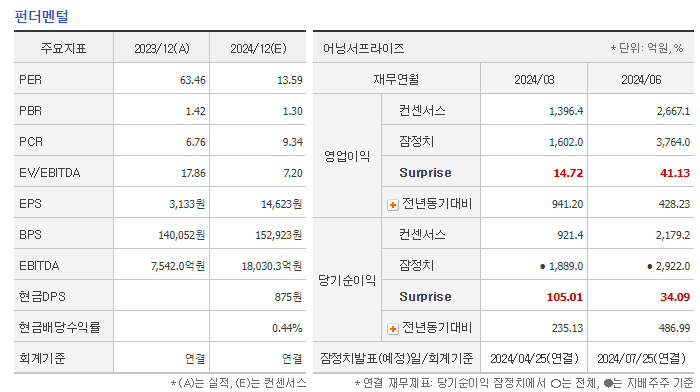Click 당기순이익 컨센서스 value 921.4
This screenshot has width=700, height=392.
tap(570, 235)
